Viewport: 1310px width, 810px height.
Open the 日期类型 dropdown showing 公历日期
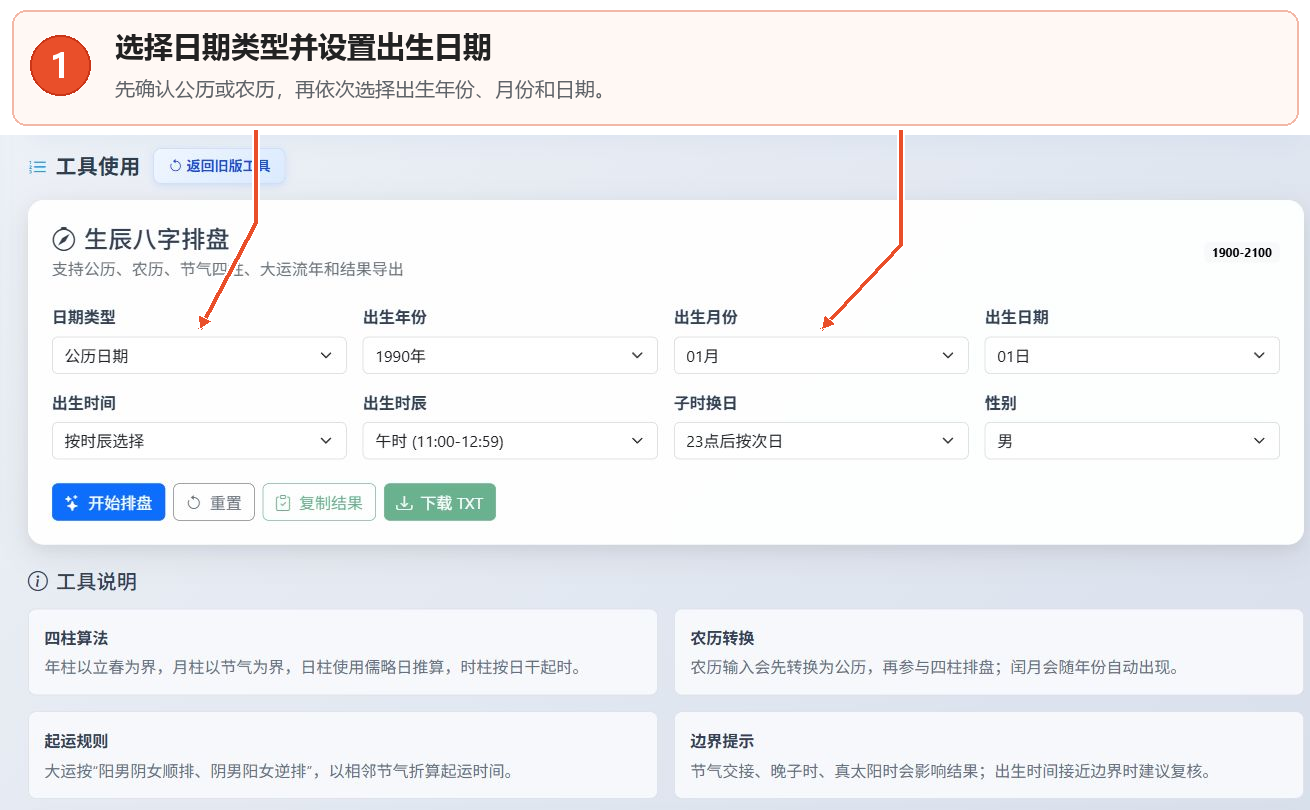[199, 355]
